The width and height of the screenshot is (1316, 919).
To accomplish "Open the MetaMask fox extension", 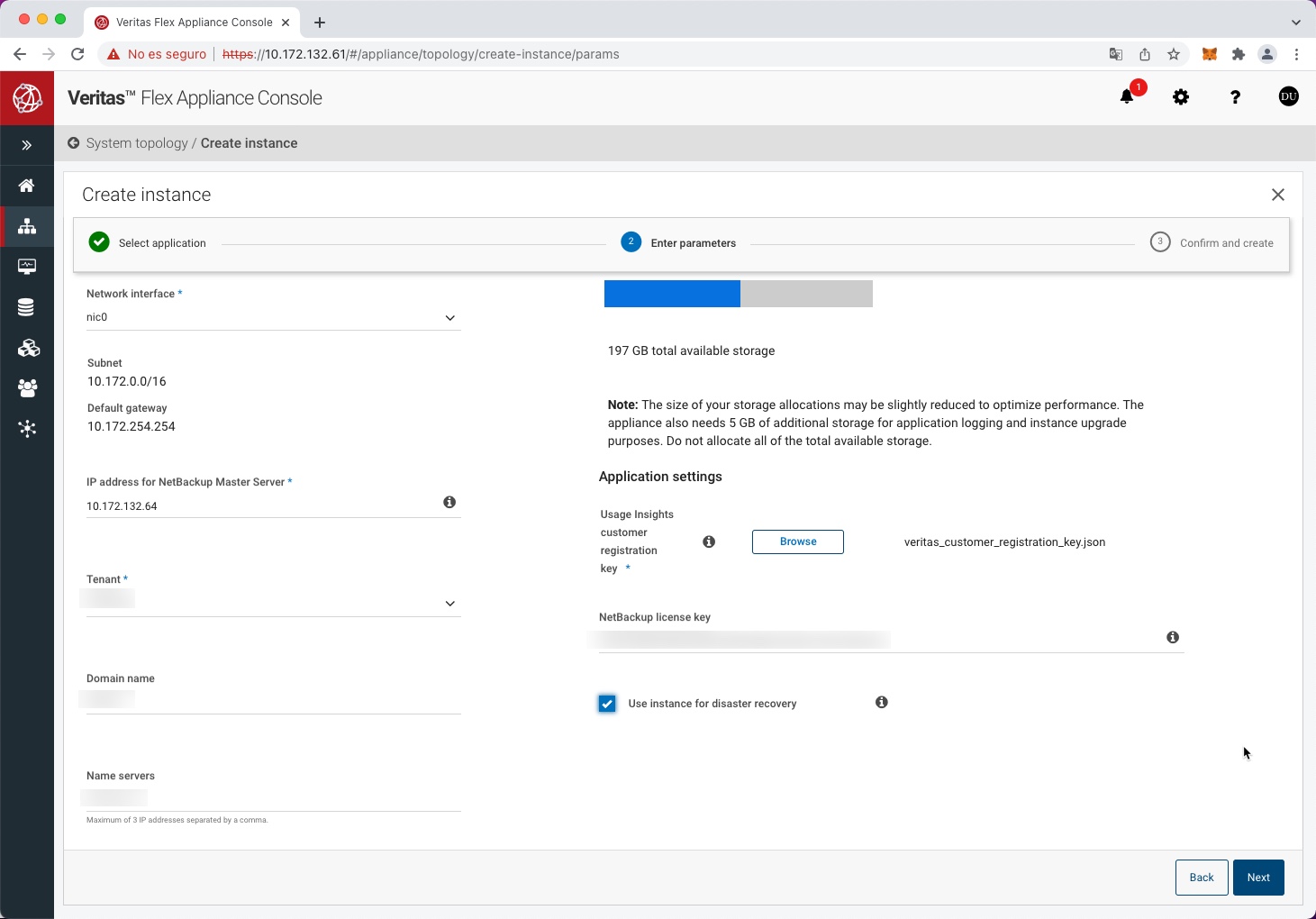I will click(x=1210, y=54).
